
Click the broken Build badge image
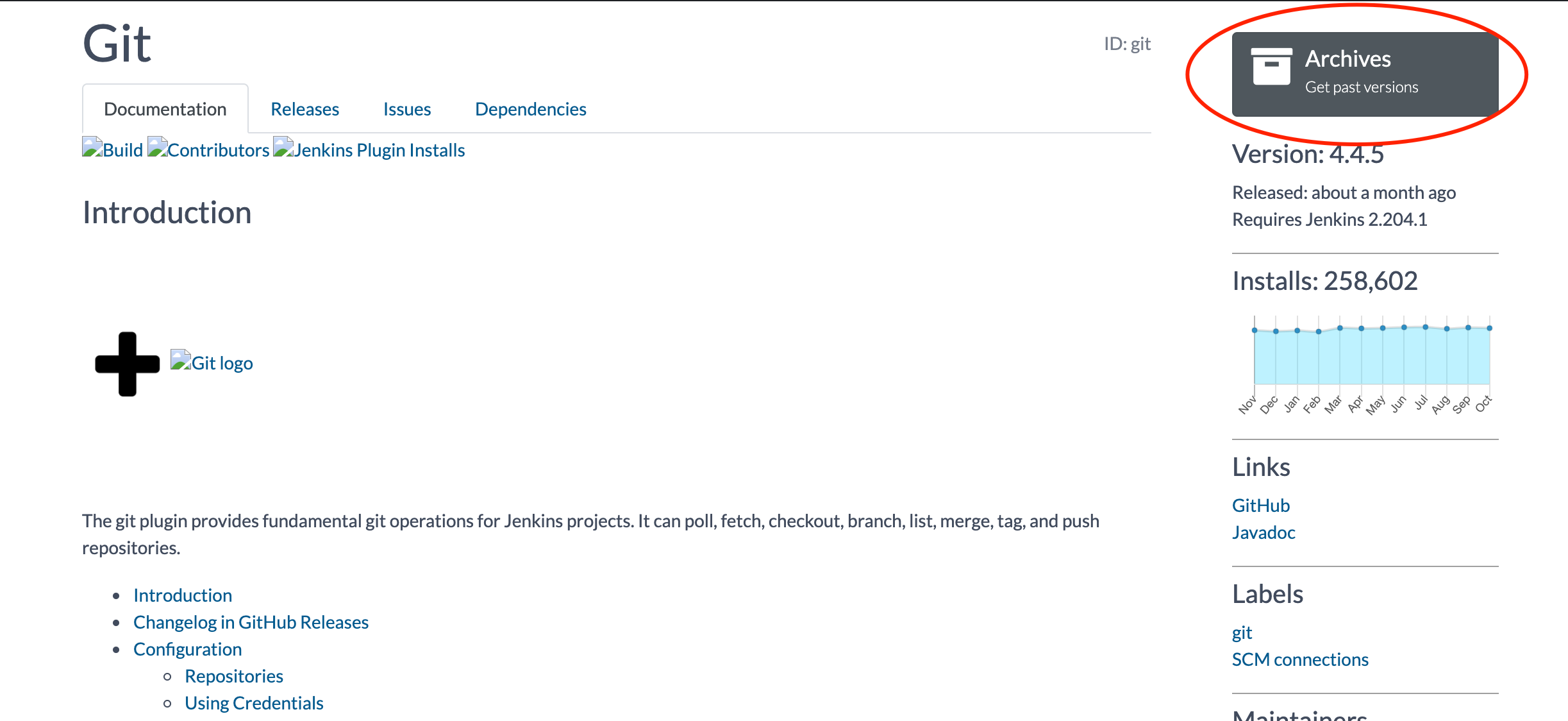(x=113, y=149)
